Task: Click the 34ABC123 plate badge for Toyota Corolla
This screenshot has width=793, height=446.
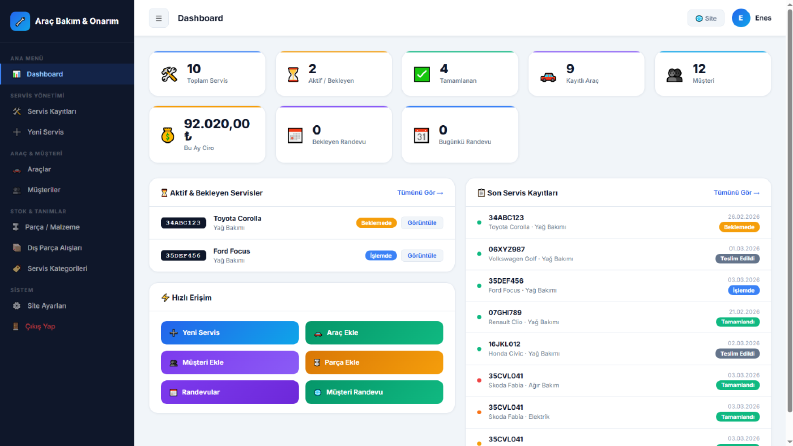Action: [184, 223]
